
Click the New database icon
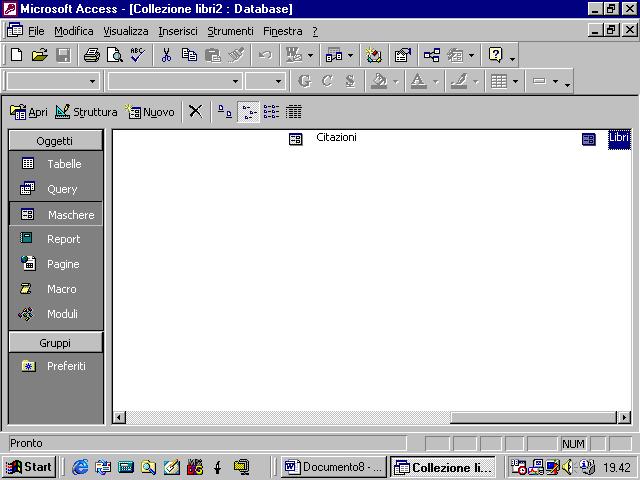click(x=16, y=55)
